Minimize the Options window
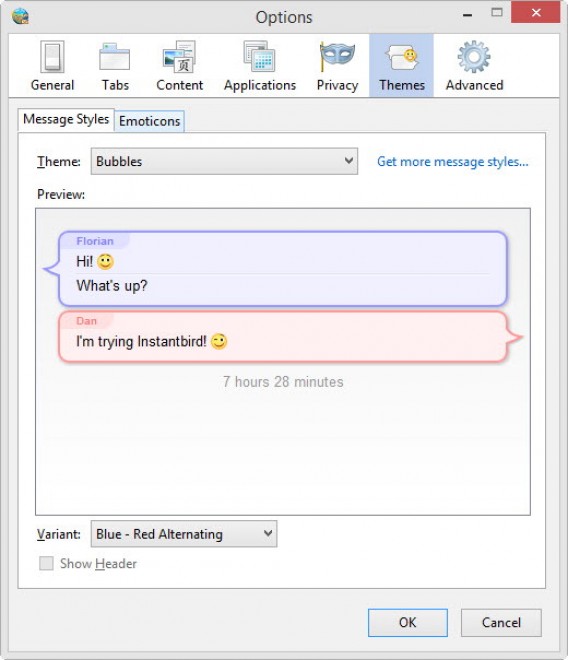568x660 pixels. click(x=467, y=15)
